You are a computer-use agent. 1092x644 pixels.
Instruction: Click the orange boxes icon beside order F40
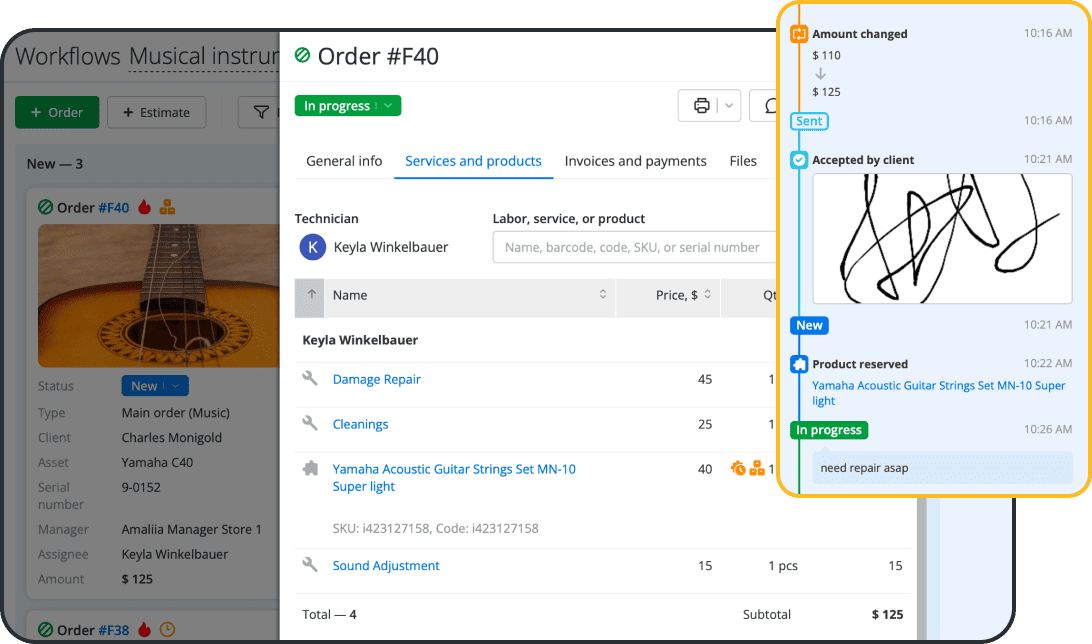click(x=167, y=208)
